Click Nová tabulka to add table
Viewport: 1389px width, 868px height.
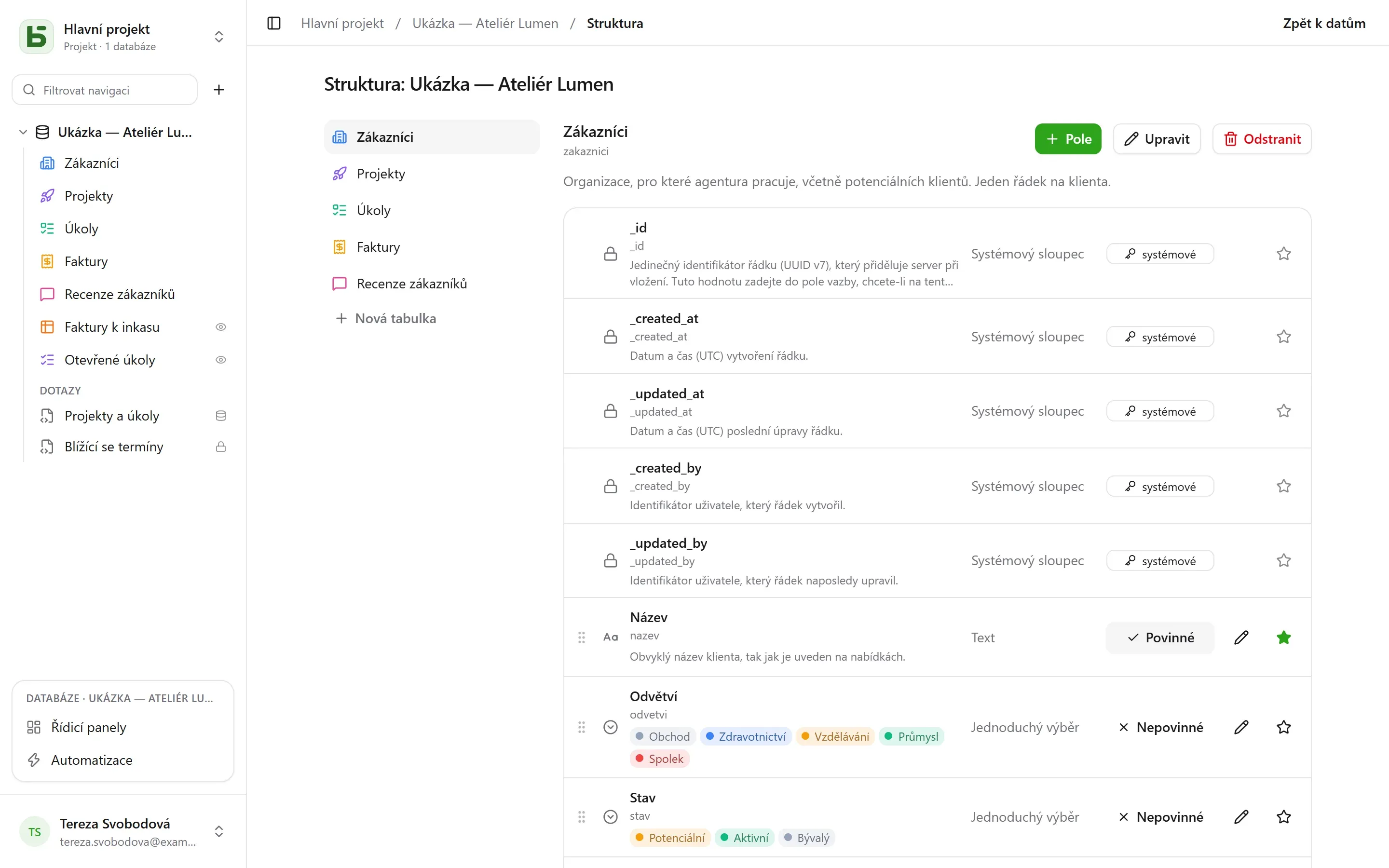coord(386,319)
